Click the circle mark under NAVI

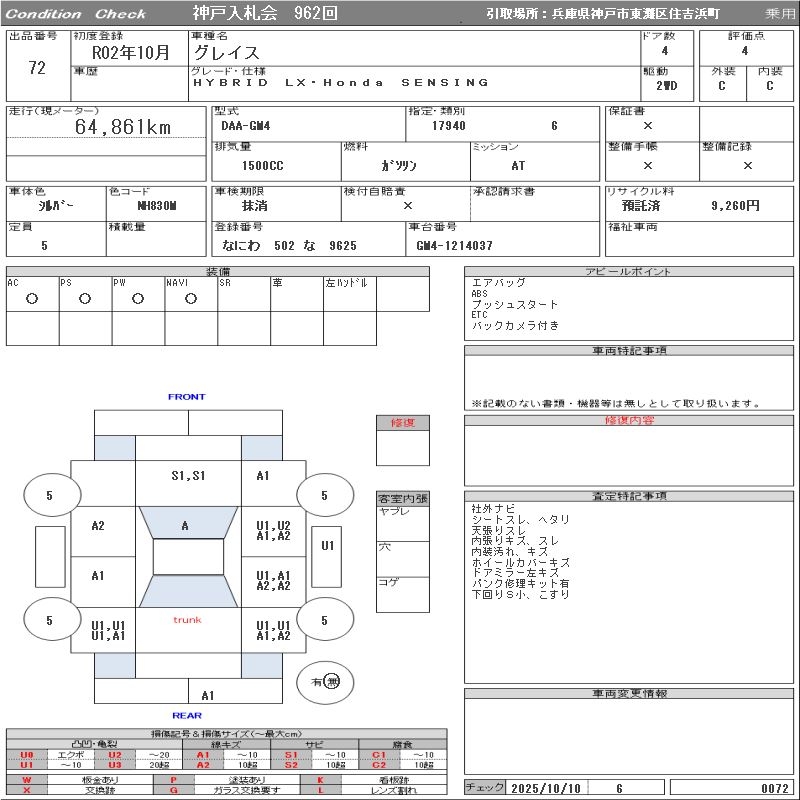pyautogui.click(x=191, y=298)
